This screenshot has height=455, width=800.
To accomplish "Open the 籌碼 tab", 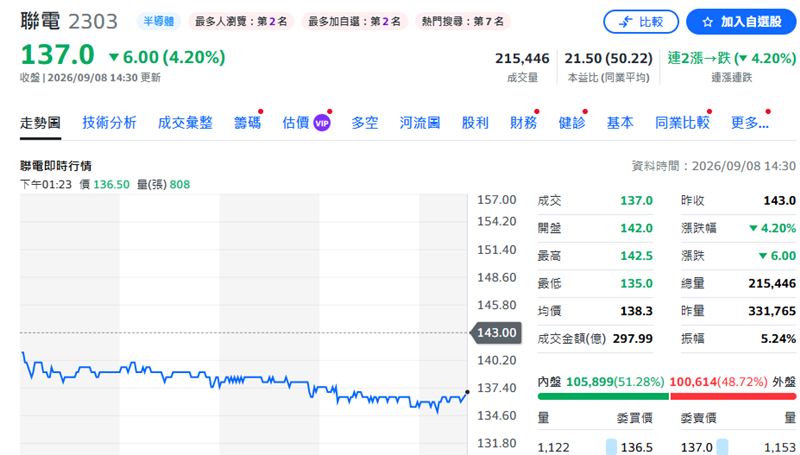I will 247,123.
